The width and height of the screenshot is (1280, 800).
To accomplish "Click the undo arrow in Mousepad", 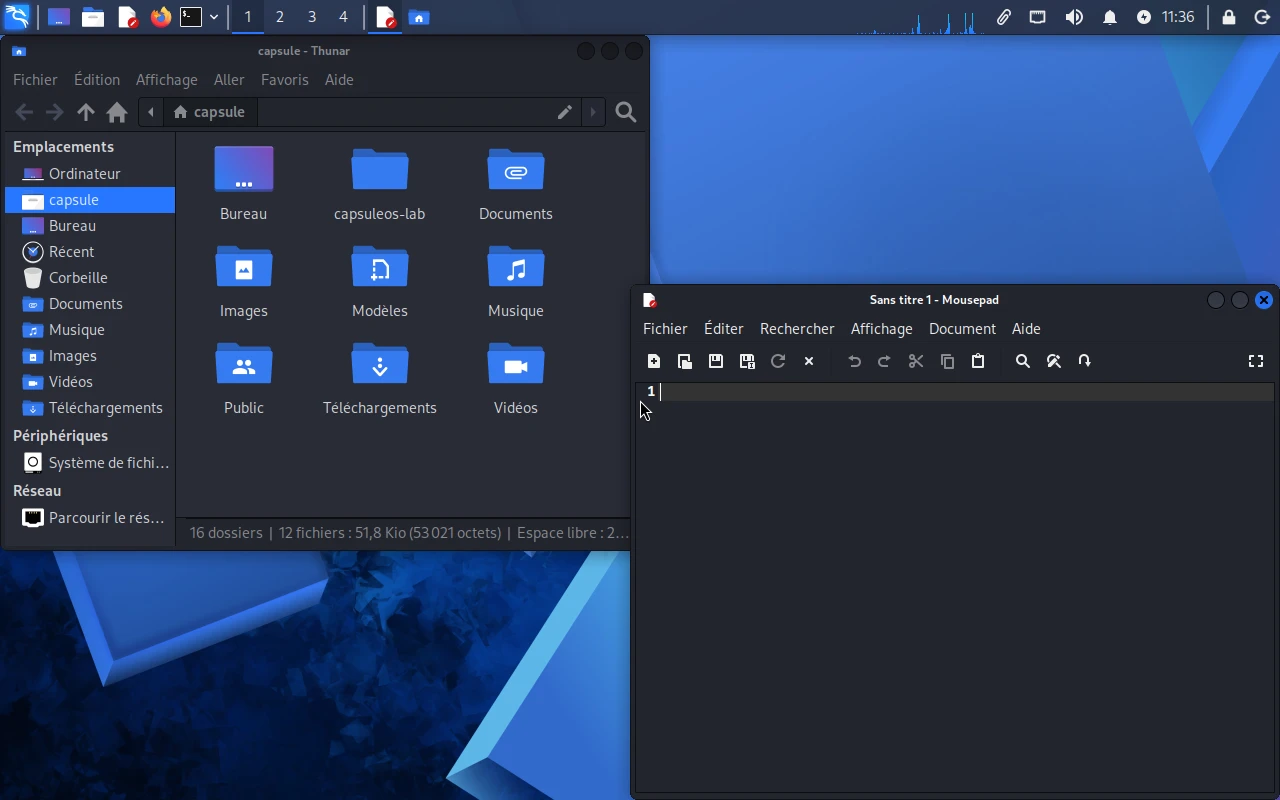I will pyautogui.click(x=854, y=361).
